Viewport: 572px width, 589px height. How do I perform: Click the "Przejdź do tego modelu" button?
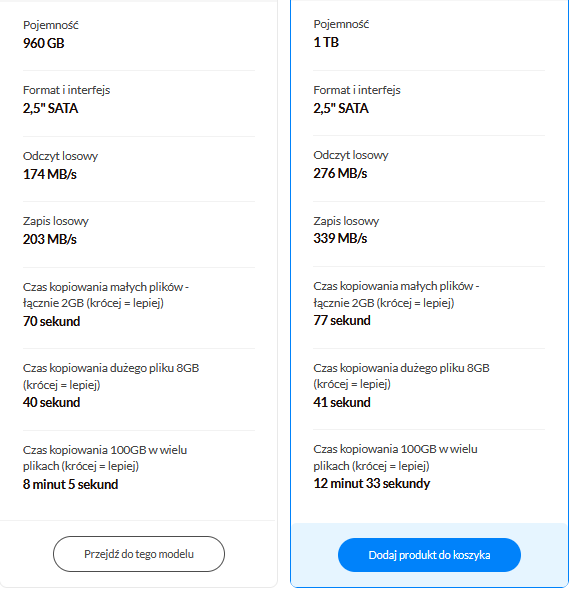coord(139,554)
